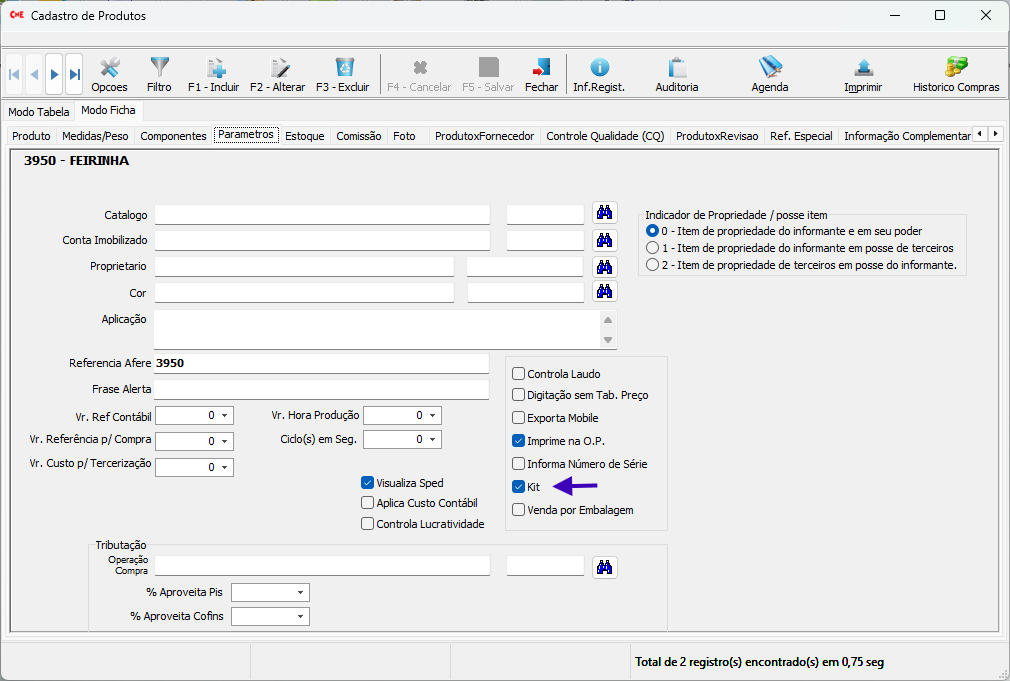This screenshot has height=681, width=1010.
Task: Select radio option 1 - posse de terceiros
Action: 653,248
